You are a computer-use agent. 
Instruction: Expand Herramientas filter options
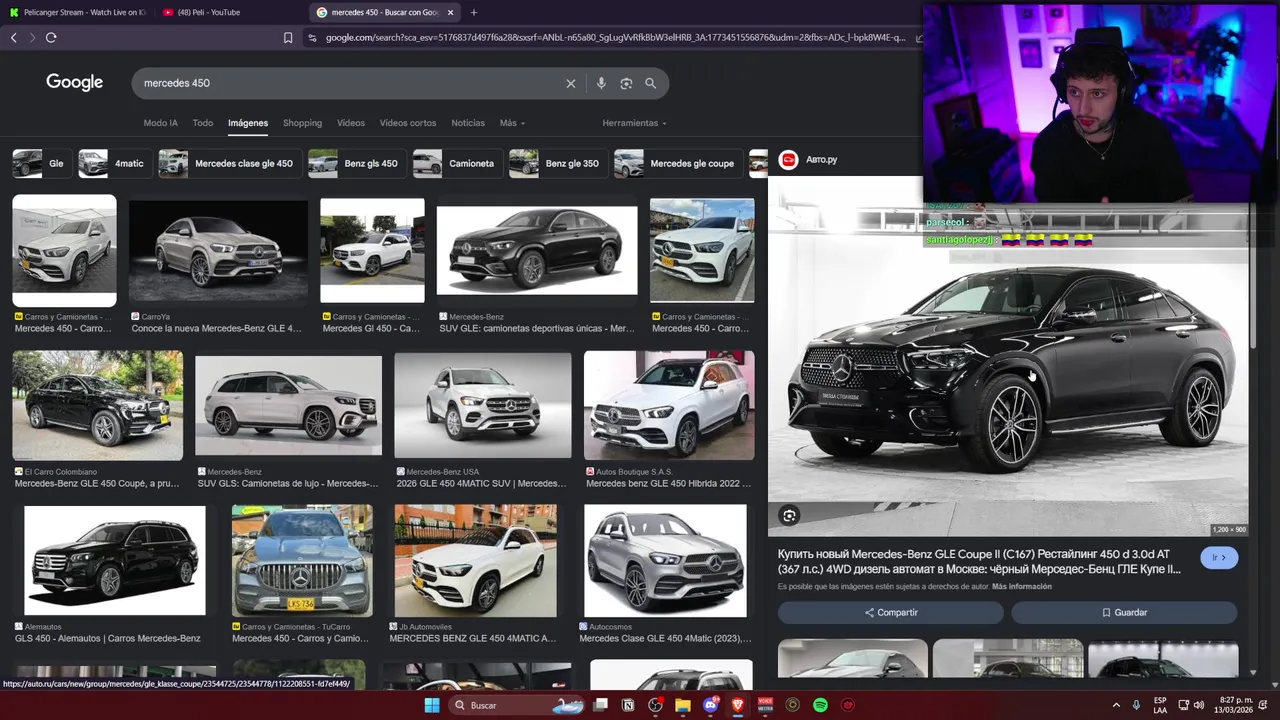tap(634, 123)
